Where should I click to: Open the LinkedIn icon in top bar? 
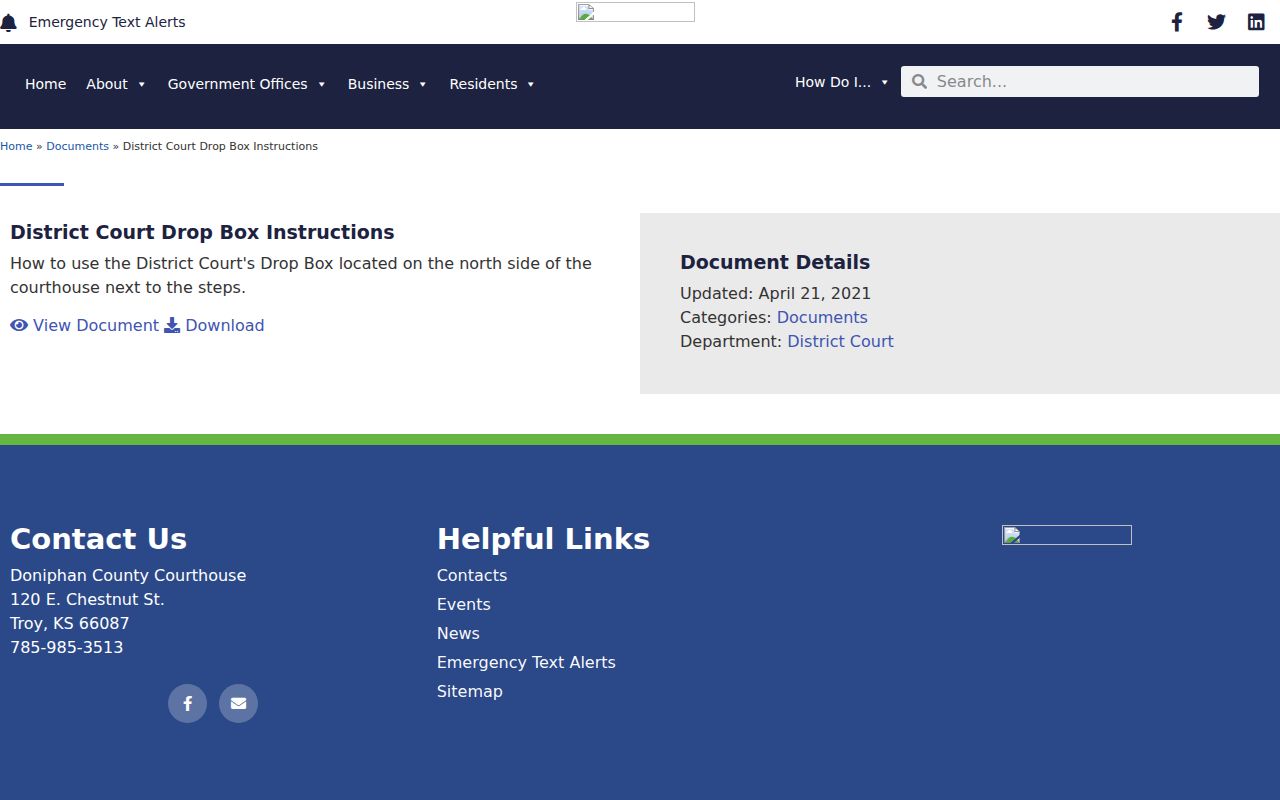(x=1256, y=22)
